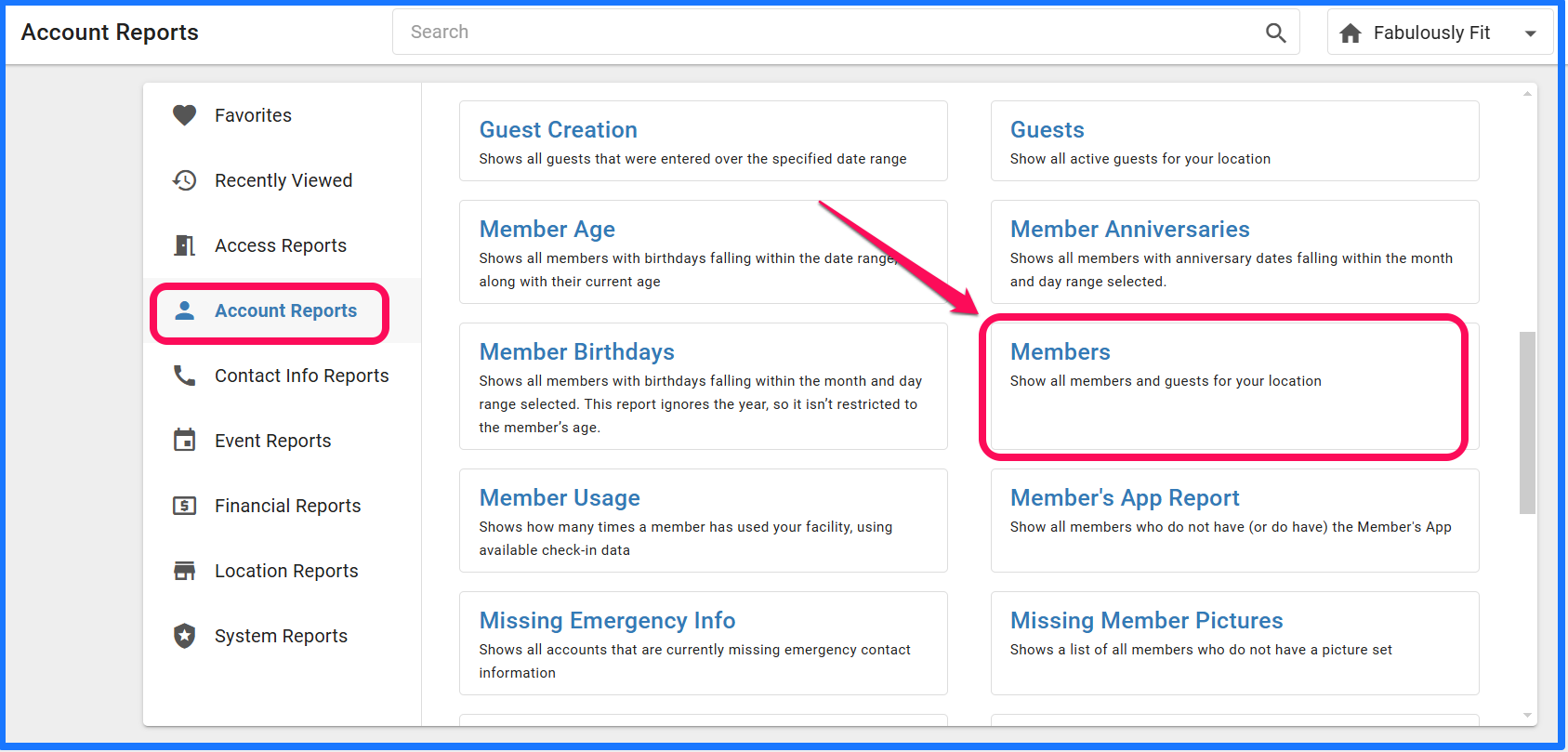Viewport: 1568px width, 752px height.
Task: Click 'Shows all guests that were entered' description
Action: pos(692,159)
